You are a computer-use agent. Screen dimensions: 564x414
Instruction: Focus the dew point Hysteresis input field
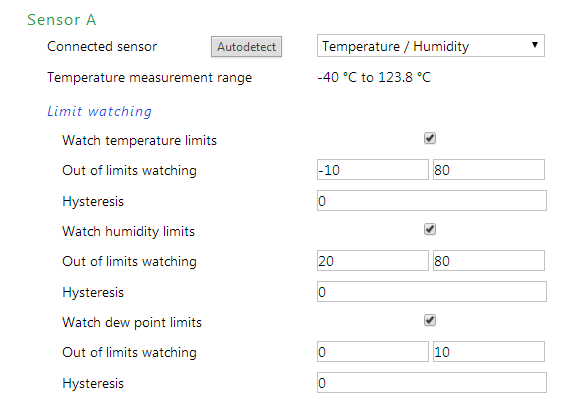432,383
